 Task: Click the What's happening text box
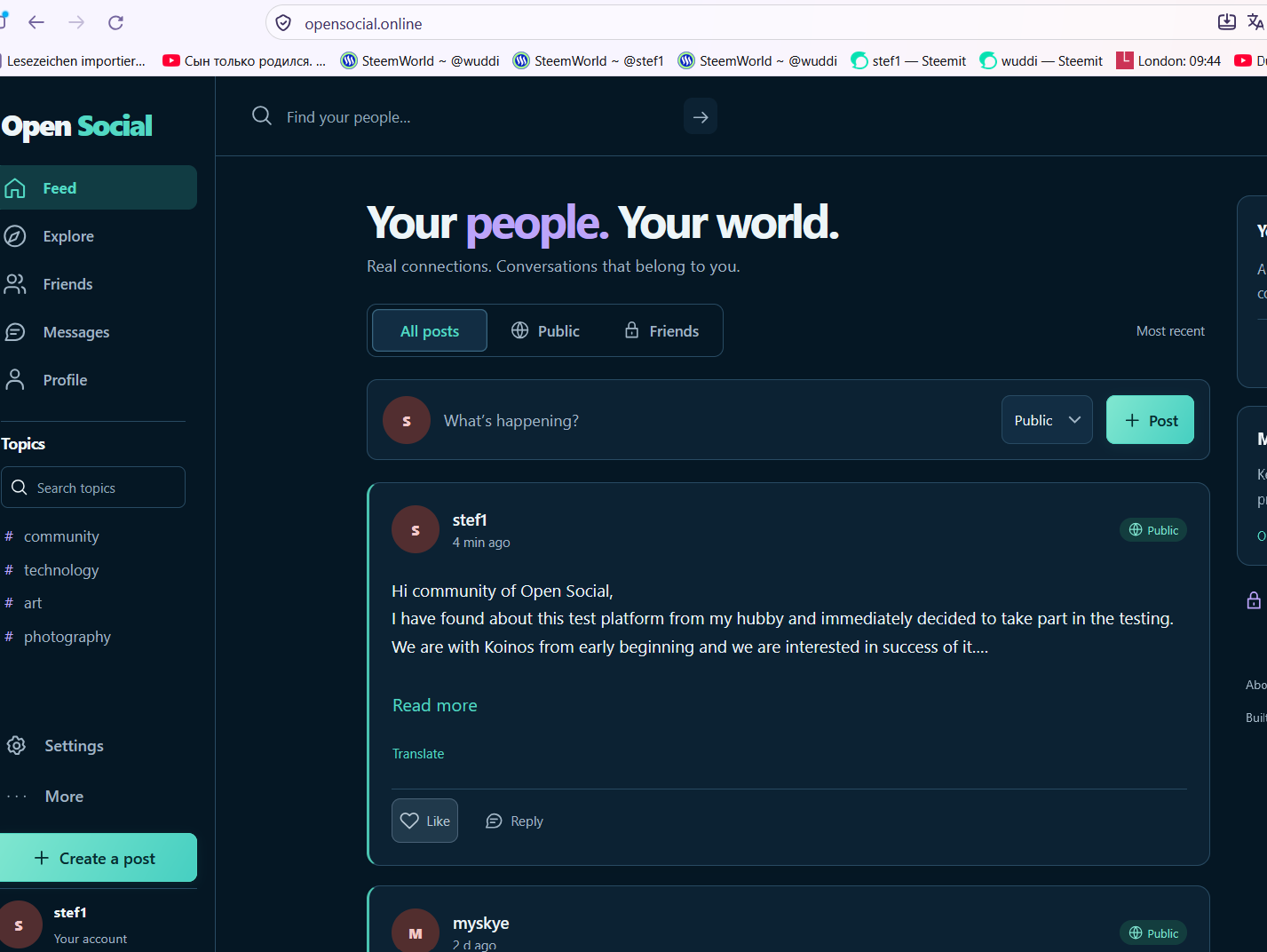pyautogui.click(x=715, y=420)
